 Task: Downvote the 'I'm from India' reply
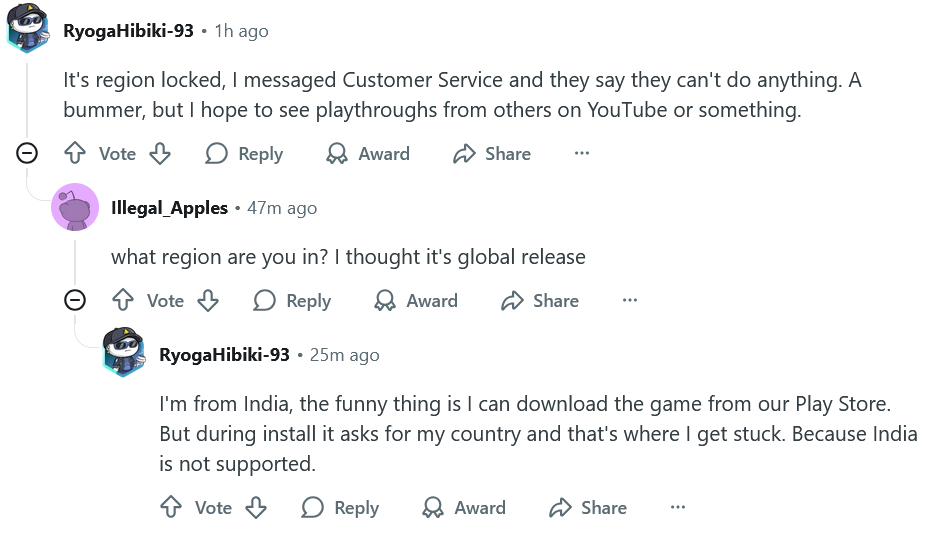(x=256, y=507)
